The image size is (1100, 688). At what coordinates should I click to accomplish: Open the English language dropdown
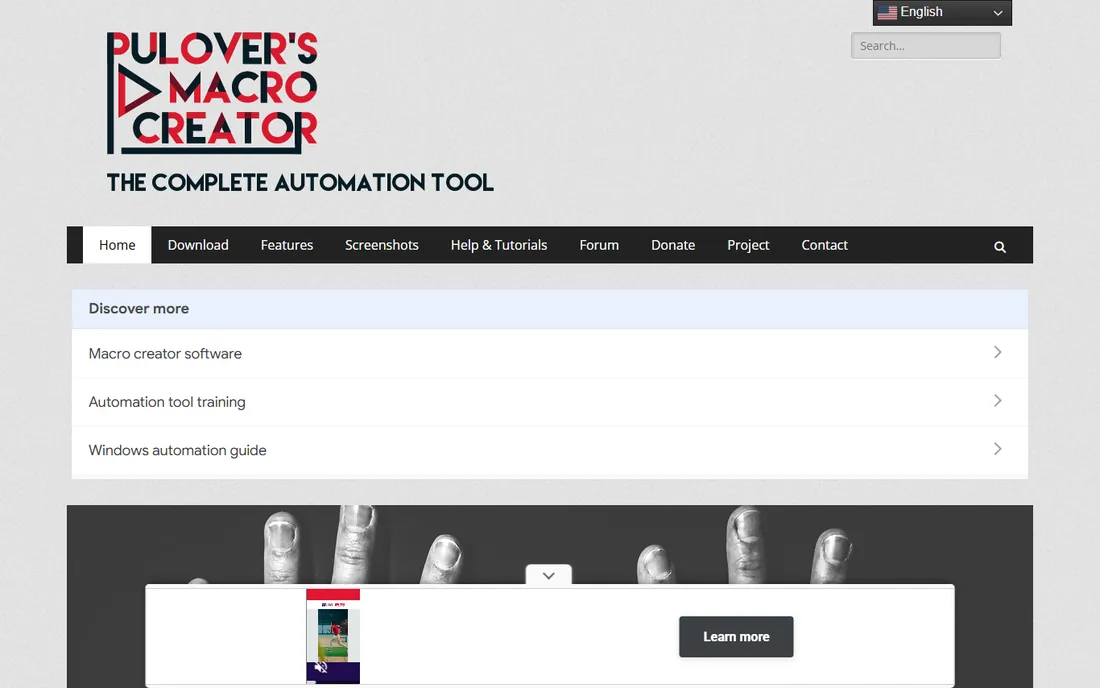942,13
